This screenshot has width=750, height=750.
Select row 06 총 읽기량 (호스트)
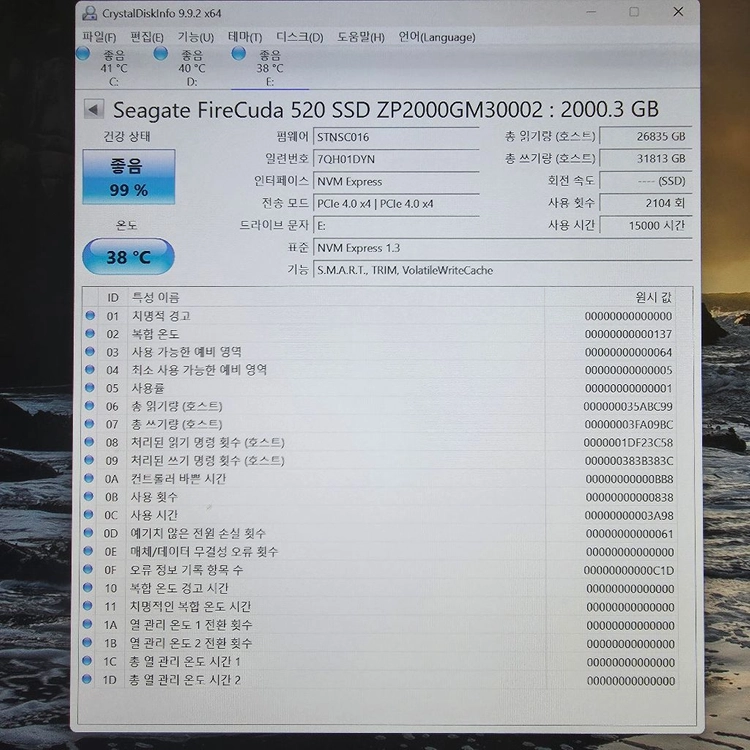pyautogui.click(x=381, y=406)
